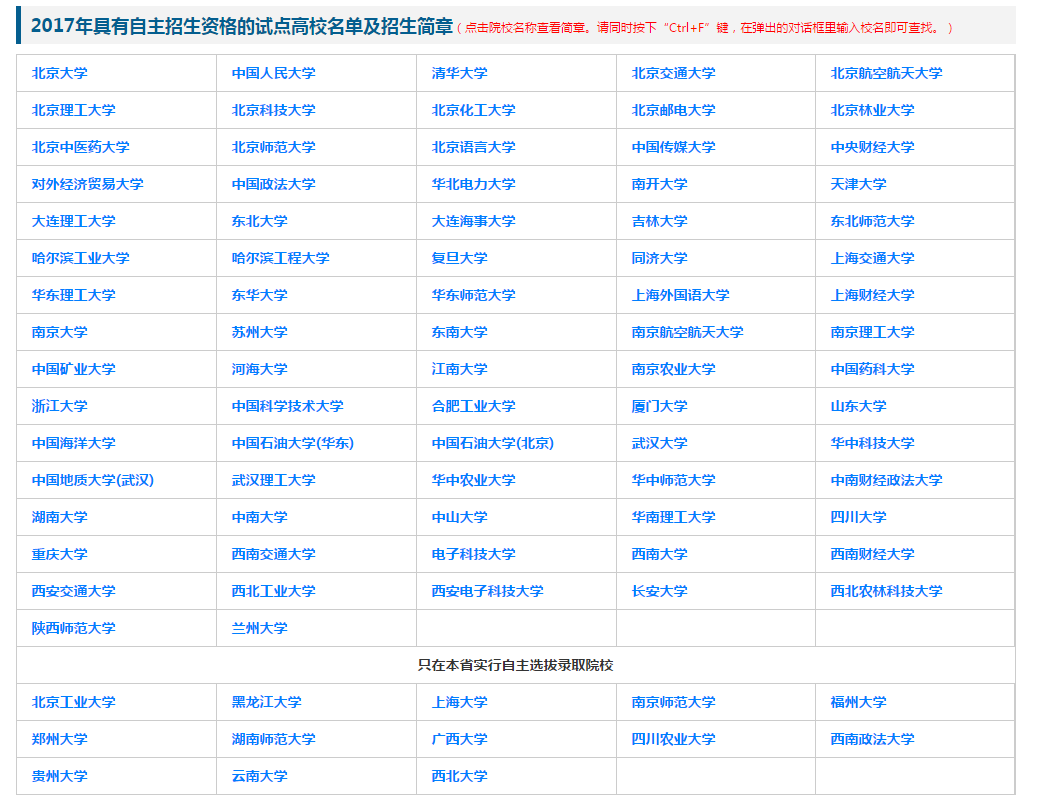Select 北京林业大学 link
Image resolution: width=1037 pixels, height=802 pixels.
pos(872,110)
